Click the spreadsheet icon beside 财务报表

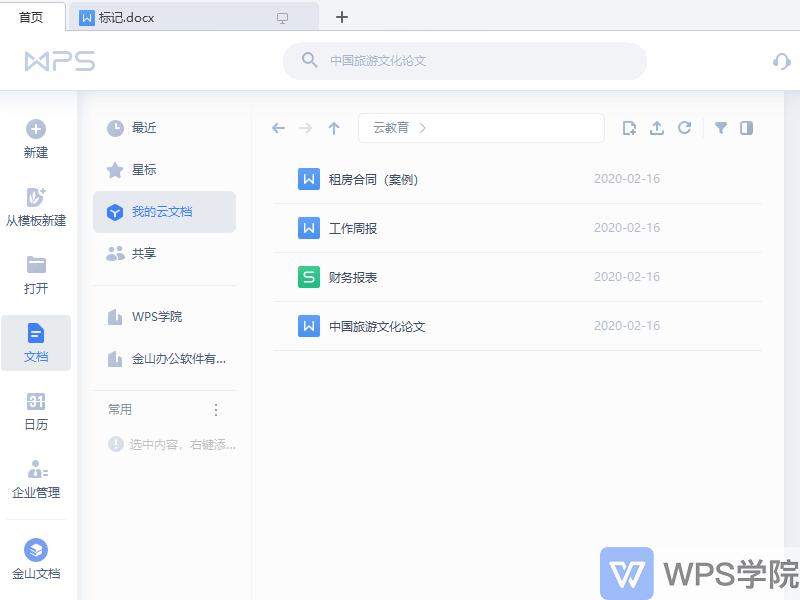309,277
